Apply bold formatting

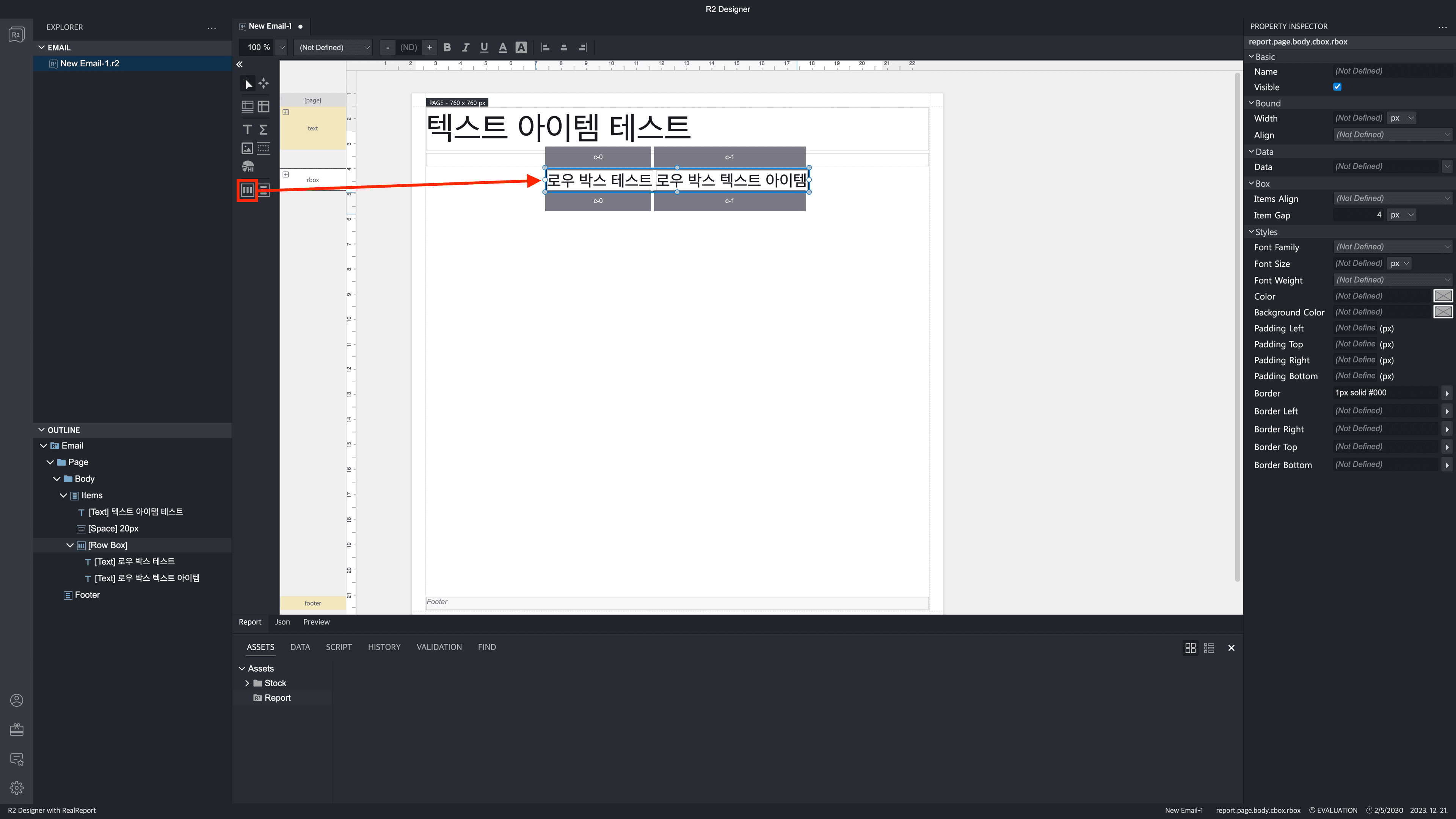pyautogui.click(x=447, y=47)
